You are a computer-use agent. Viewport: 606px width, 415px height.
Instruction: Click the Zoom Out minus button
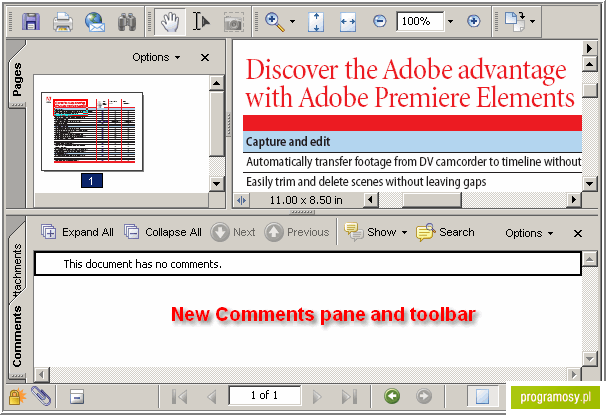(380, 21)
